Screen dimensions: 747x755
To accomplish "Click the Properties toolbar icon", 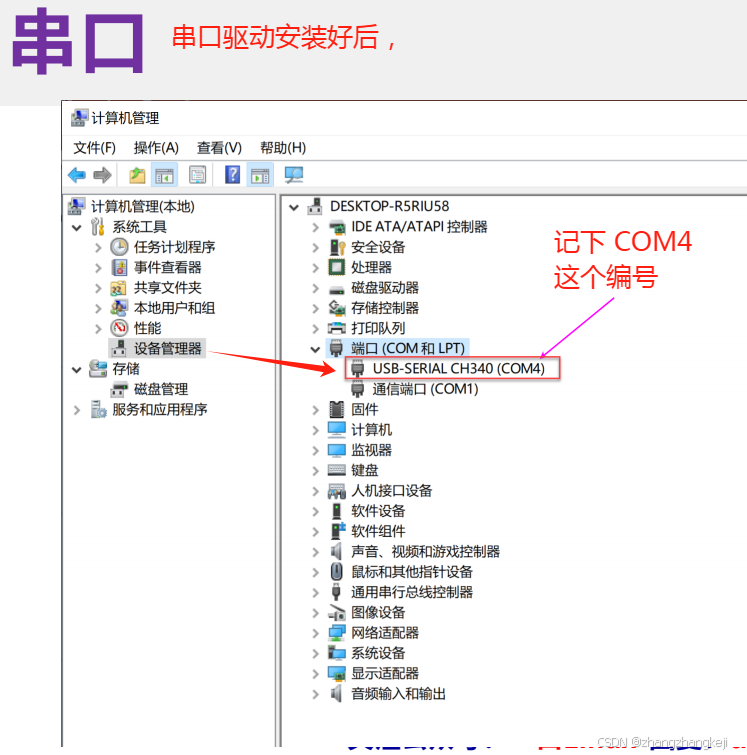I will (x=197, y=175).
